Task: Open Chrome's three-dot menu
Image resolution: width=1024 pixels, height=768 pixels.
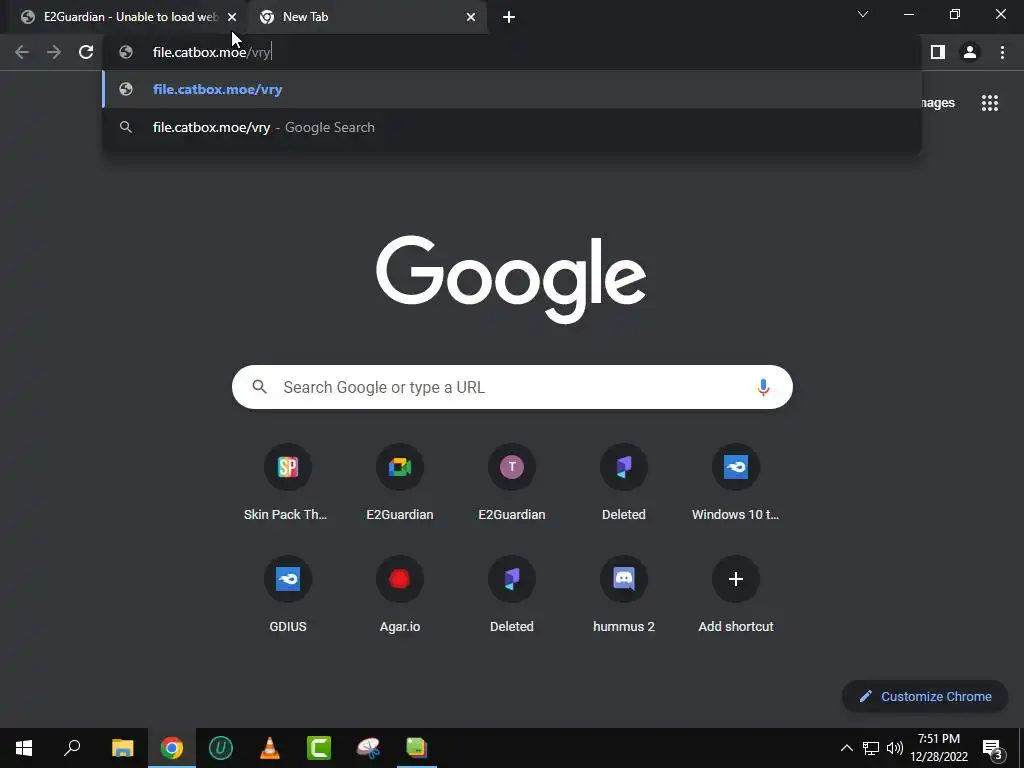Action: click(x=1002, y=52)
